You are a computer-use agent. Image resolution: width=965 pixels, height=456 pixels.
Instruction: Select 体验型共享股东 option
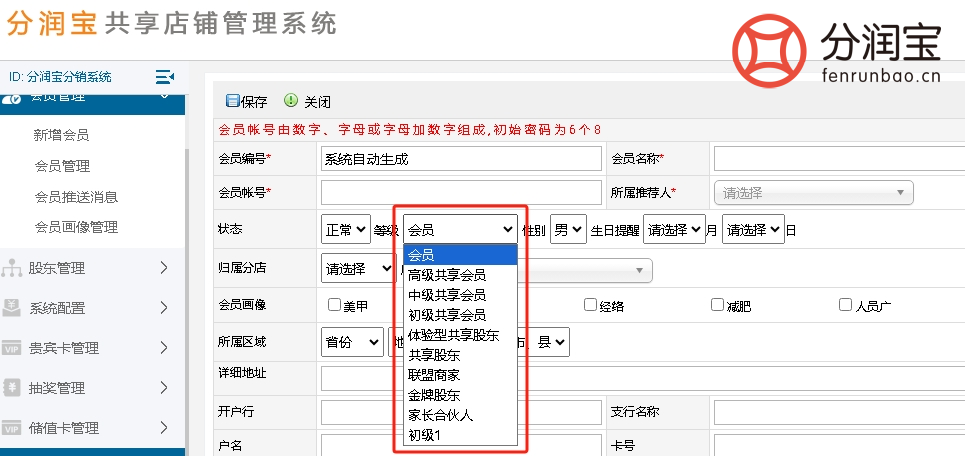pos(460,335)
